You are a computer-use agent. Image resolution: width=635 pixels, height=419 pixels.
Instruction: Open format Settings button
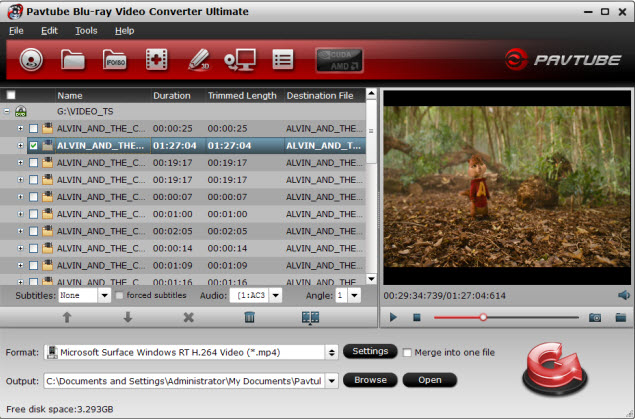point(370,351)
